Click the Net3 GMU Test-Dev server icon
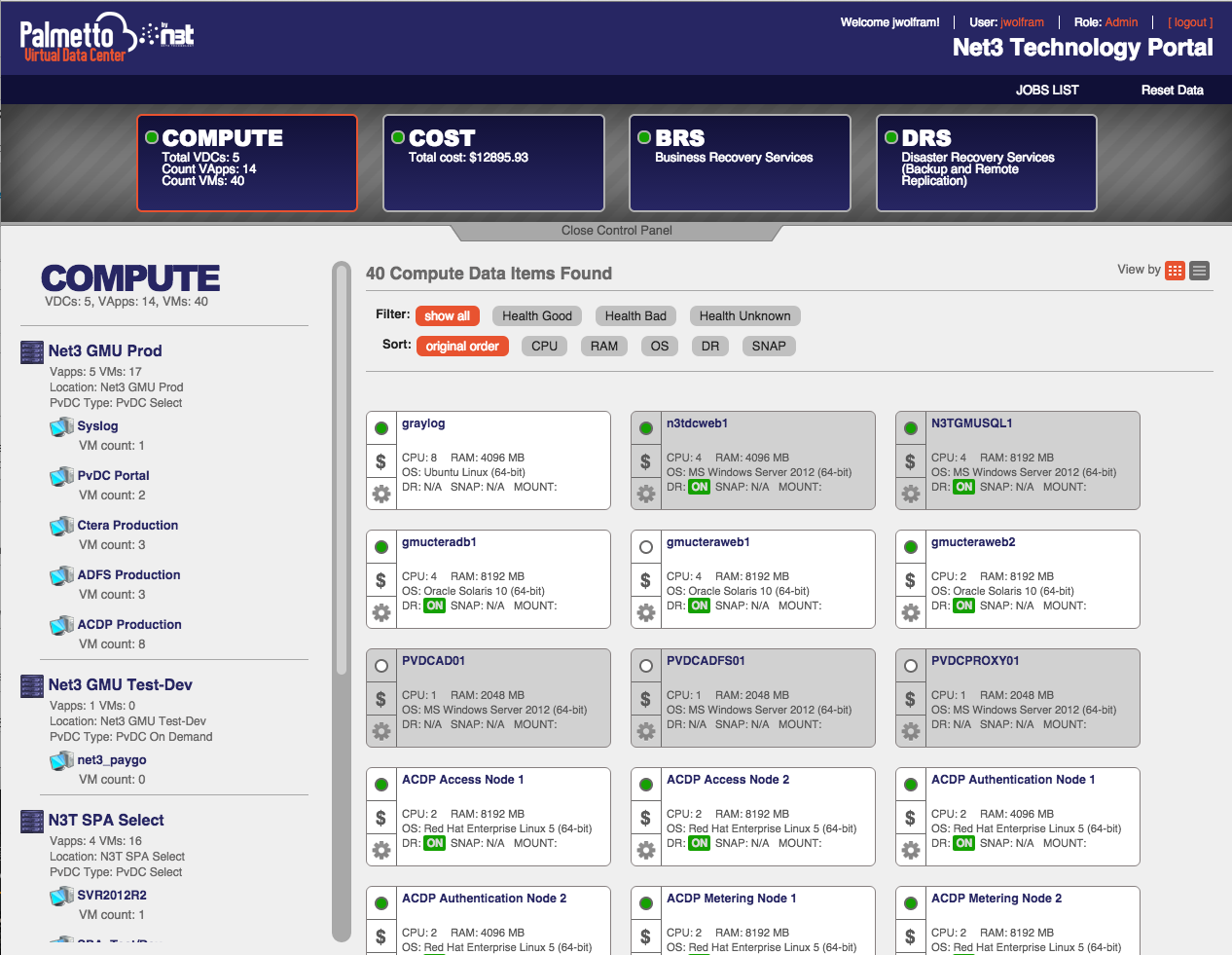 (x=32, y=685)
